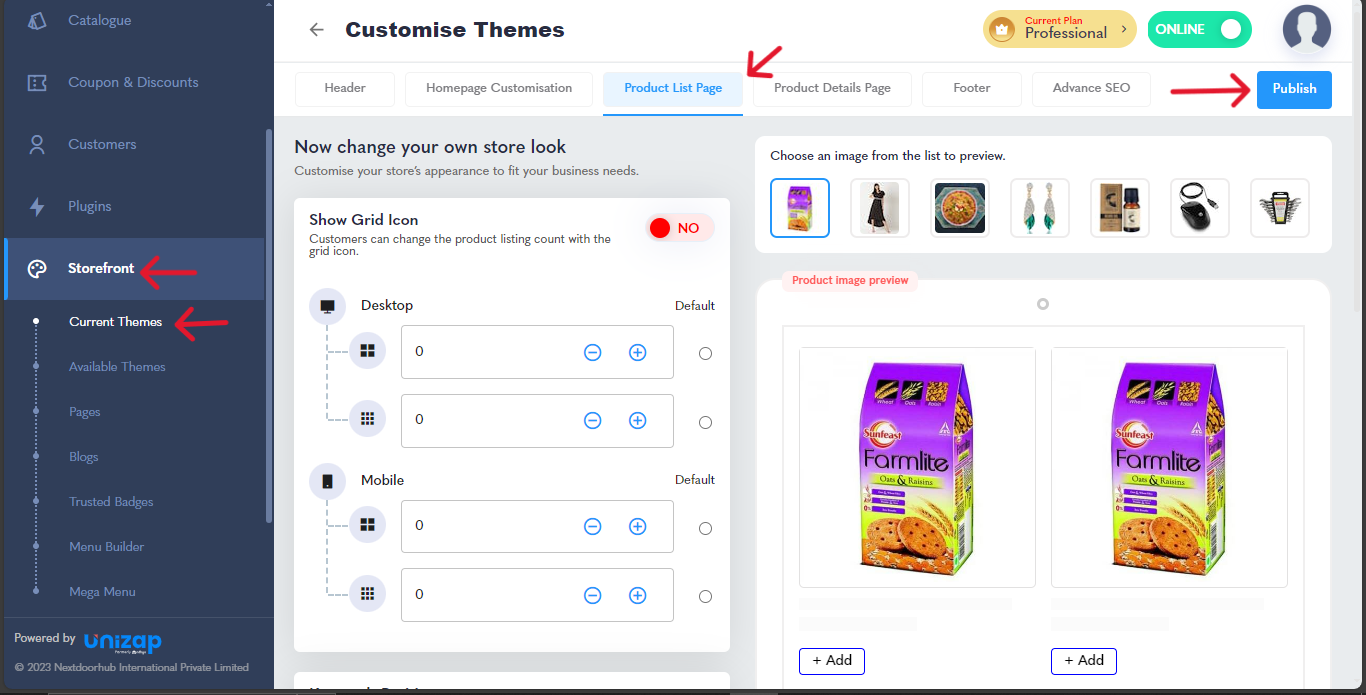Switch to Homepage Customisation tab
The width and height of the screenshot is (1366, 695).
(x=499, y=88)
